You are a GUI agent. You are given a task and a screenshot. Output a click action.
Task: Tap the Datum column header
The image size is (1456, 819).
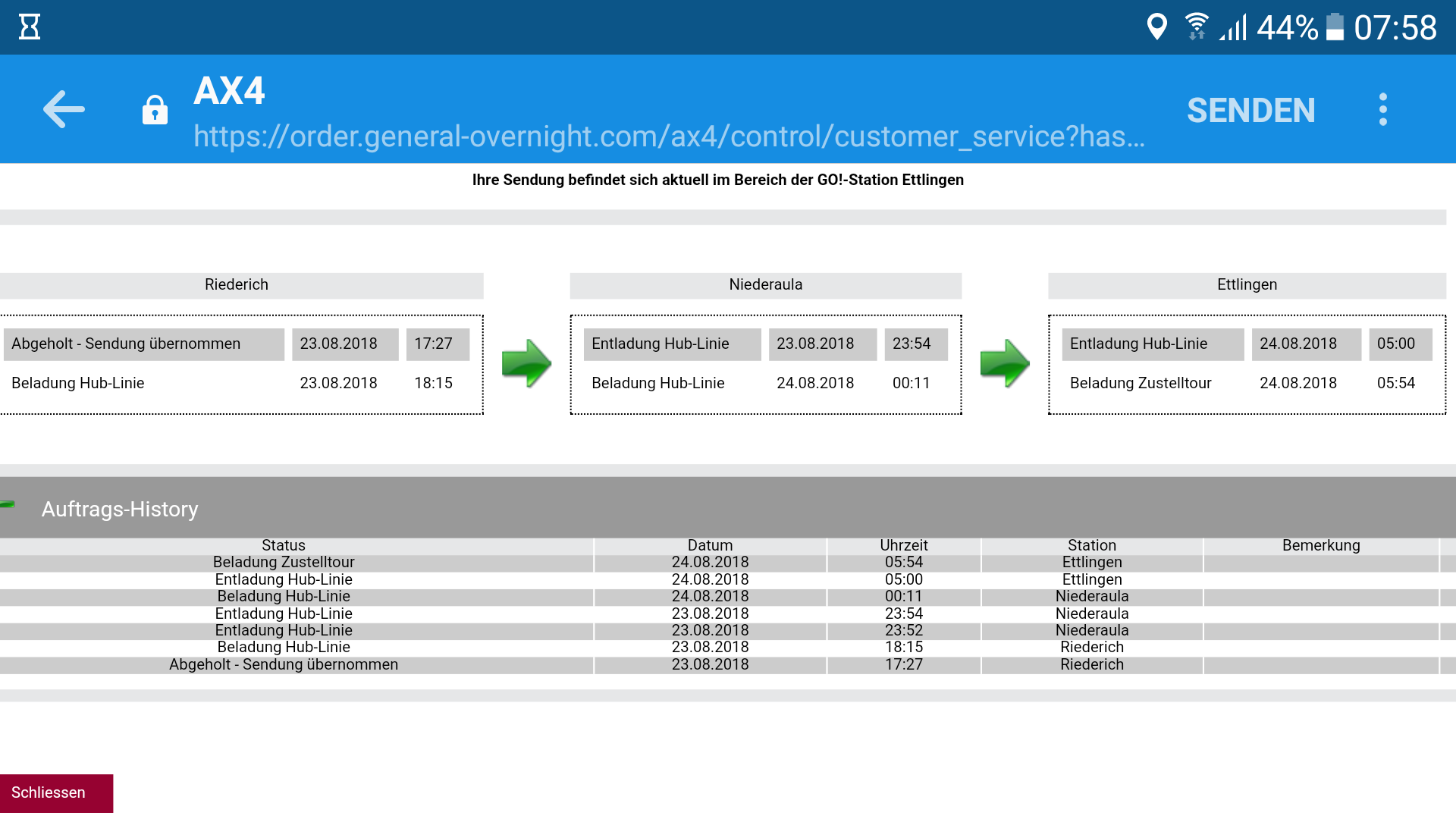coord(710,546)
